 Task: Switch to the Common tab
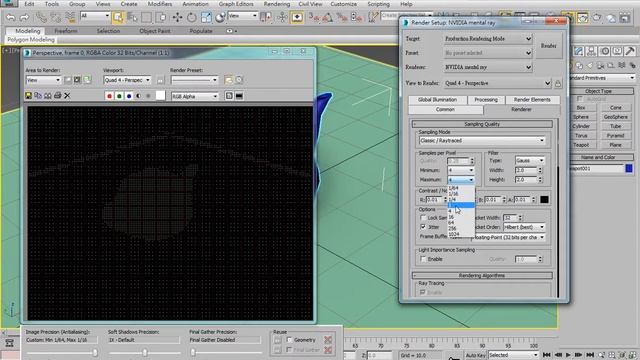[x=445, y=110]
